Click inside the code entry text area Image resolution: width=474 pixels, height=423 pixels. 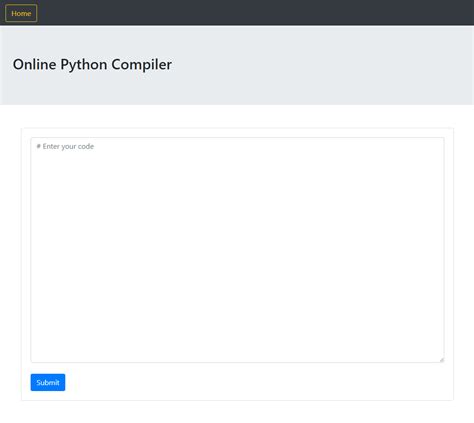pyautogui.click(x=237, y=250)
